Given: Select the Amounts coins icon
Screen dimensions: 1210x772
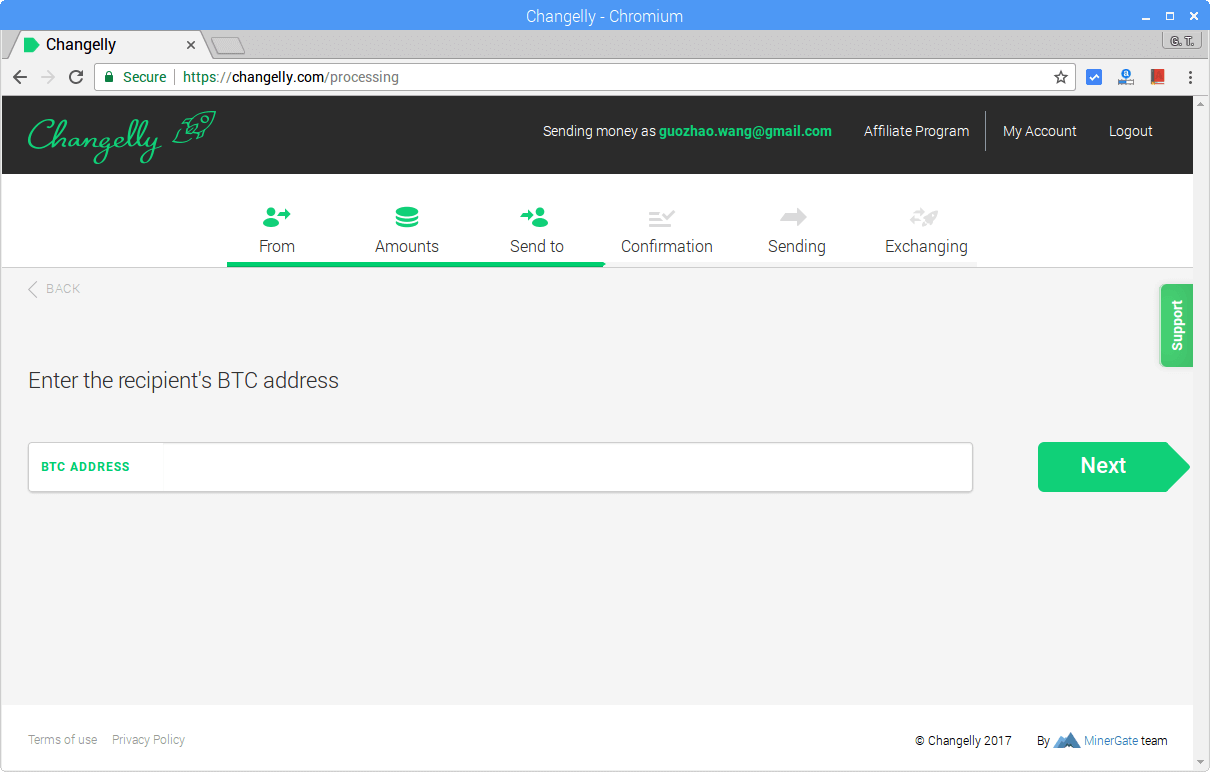Looking at the screenshot, I should click(x=407, y=216).
